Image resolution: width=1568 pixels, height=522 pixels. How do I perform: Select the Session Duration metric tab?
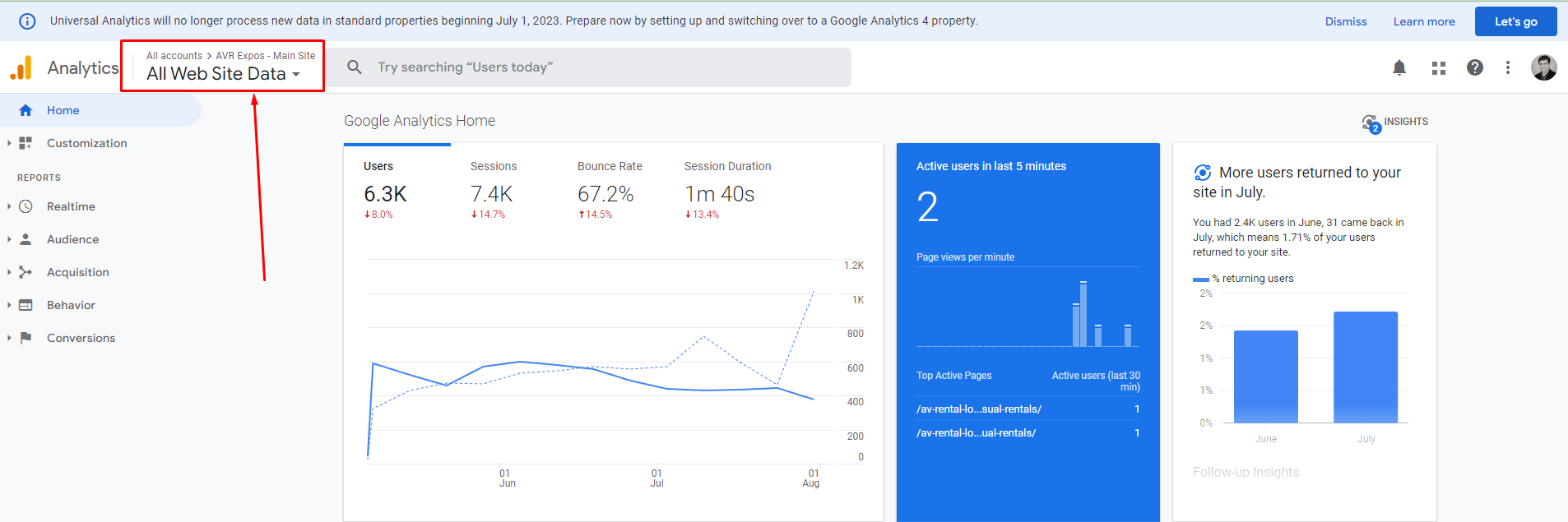tap(728, 190)
